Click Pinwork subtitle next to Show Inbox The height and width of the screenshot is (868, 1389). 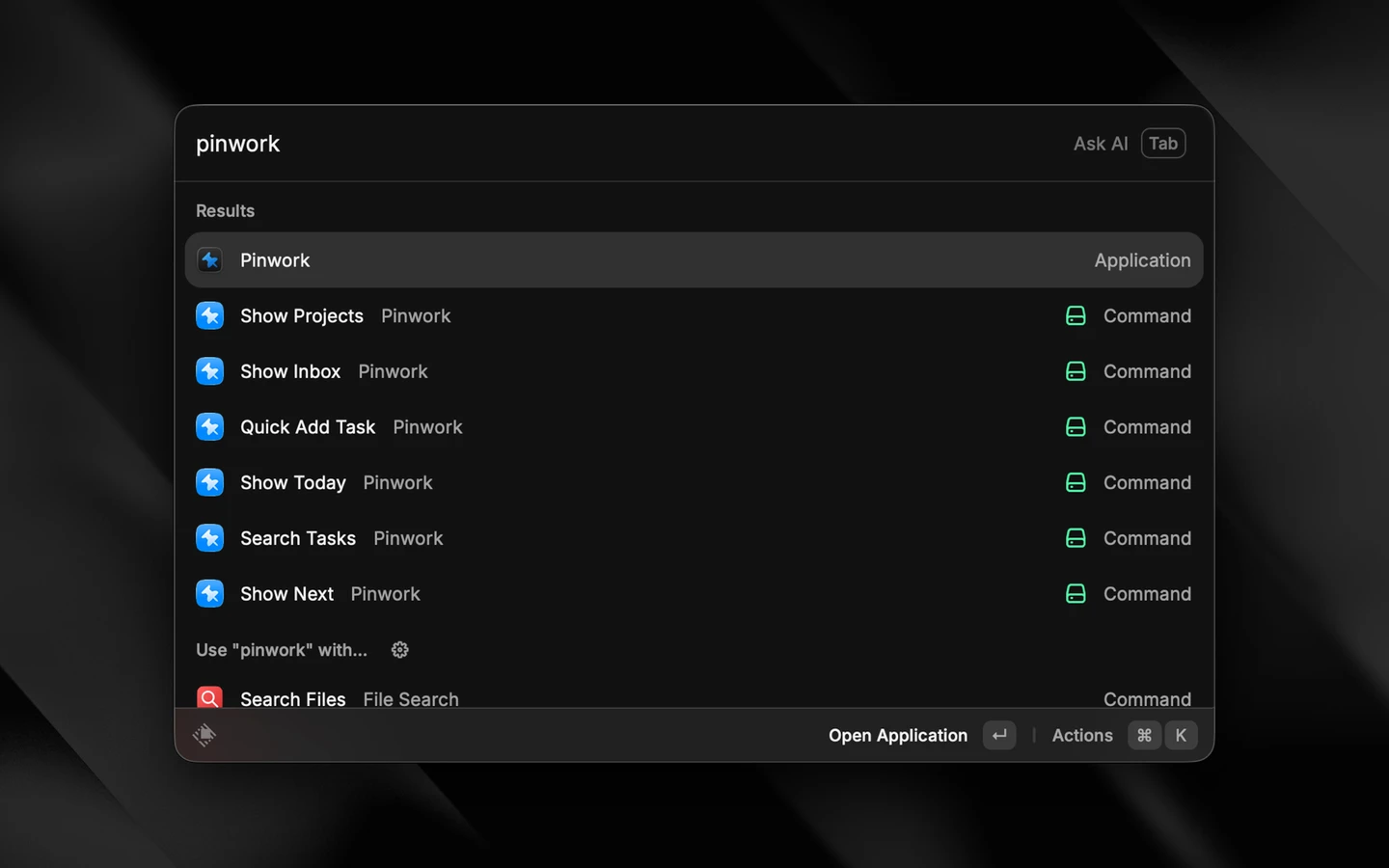tap(393, 371)
